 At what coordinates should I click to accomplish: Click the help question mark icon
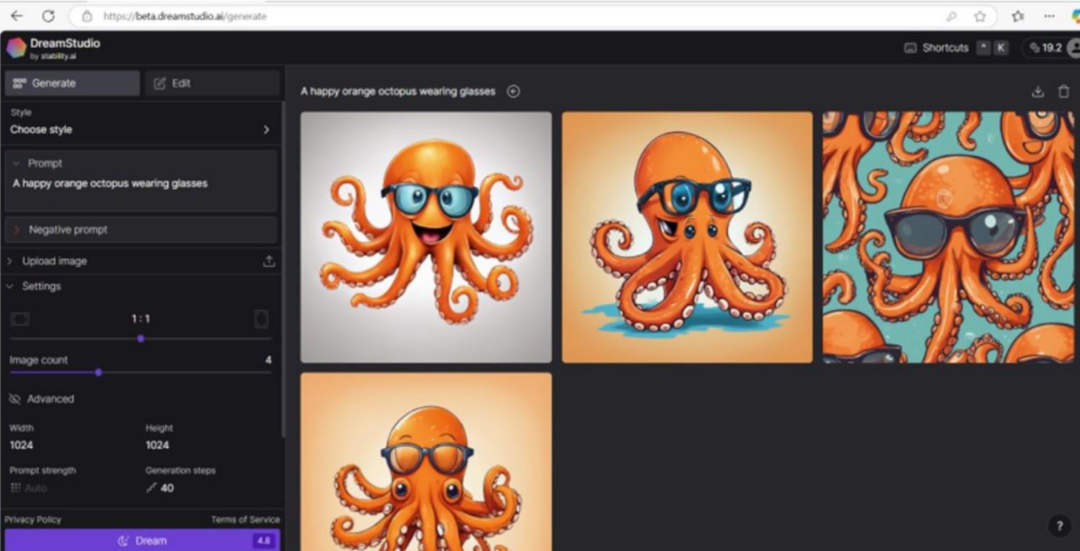[1059, 526]
